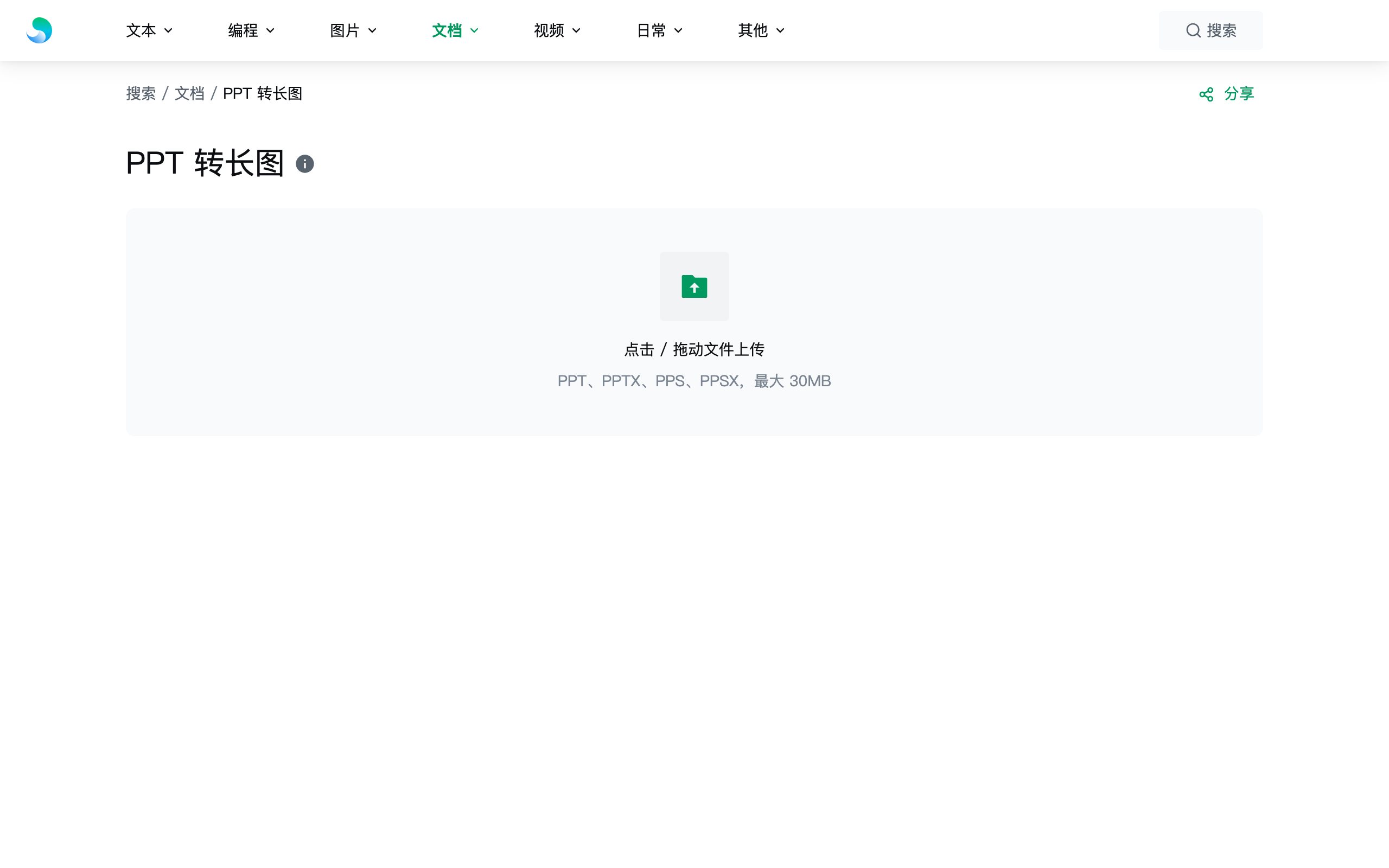This screenshot has width=1389, height=868.
Task: Expand the chevron next to 视频
Action: (576, 31)
